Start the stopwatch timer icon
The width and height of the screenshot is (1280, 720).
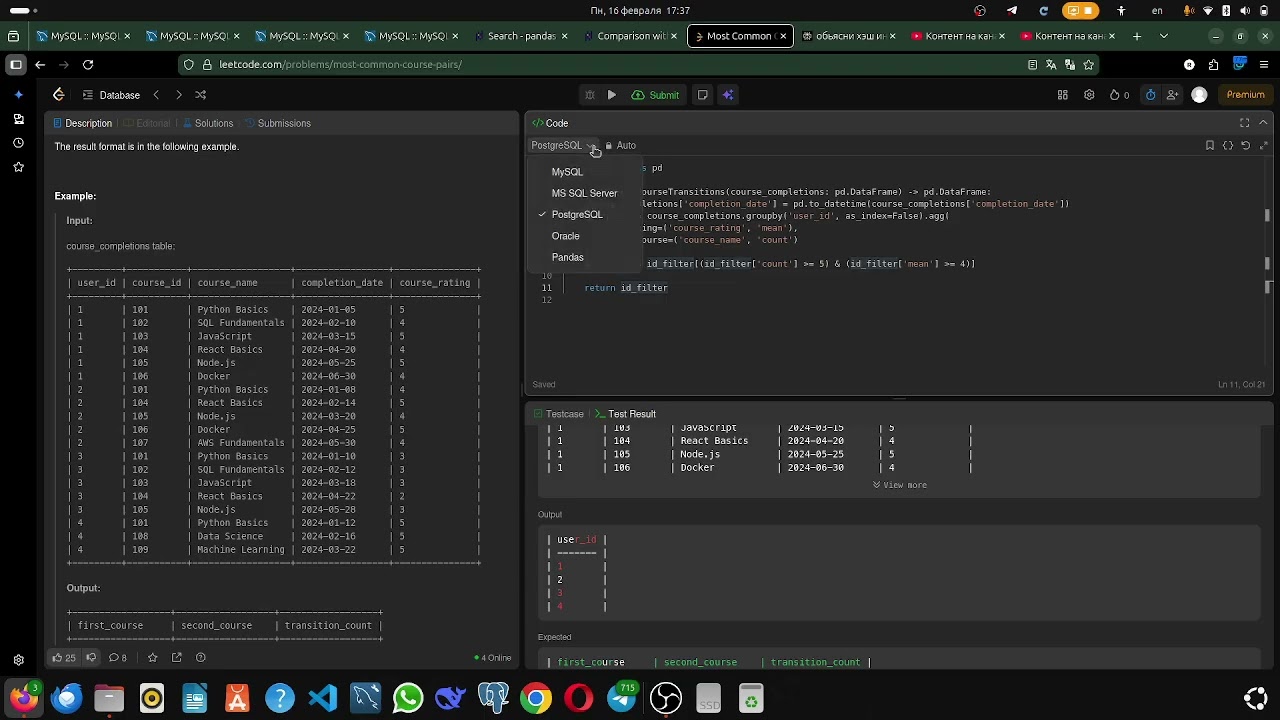1150,95
